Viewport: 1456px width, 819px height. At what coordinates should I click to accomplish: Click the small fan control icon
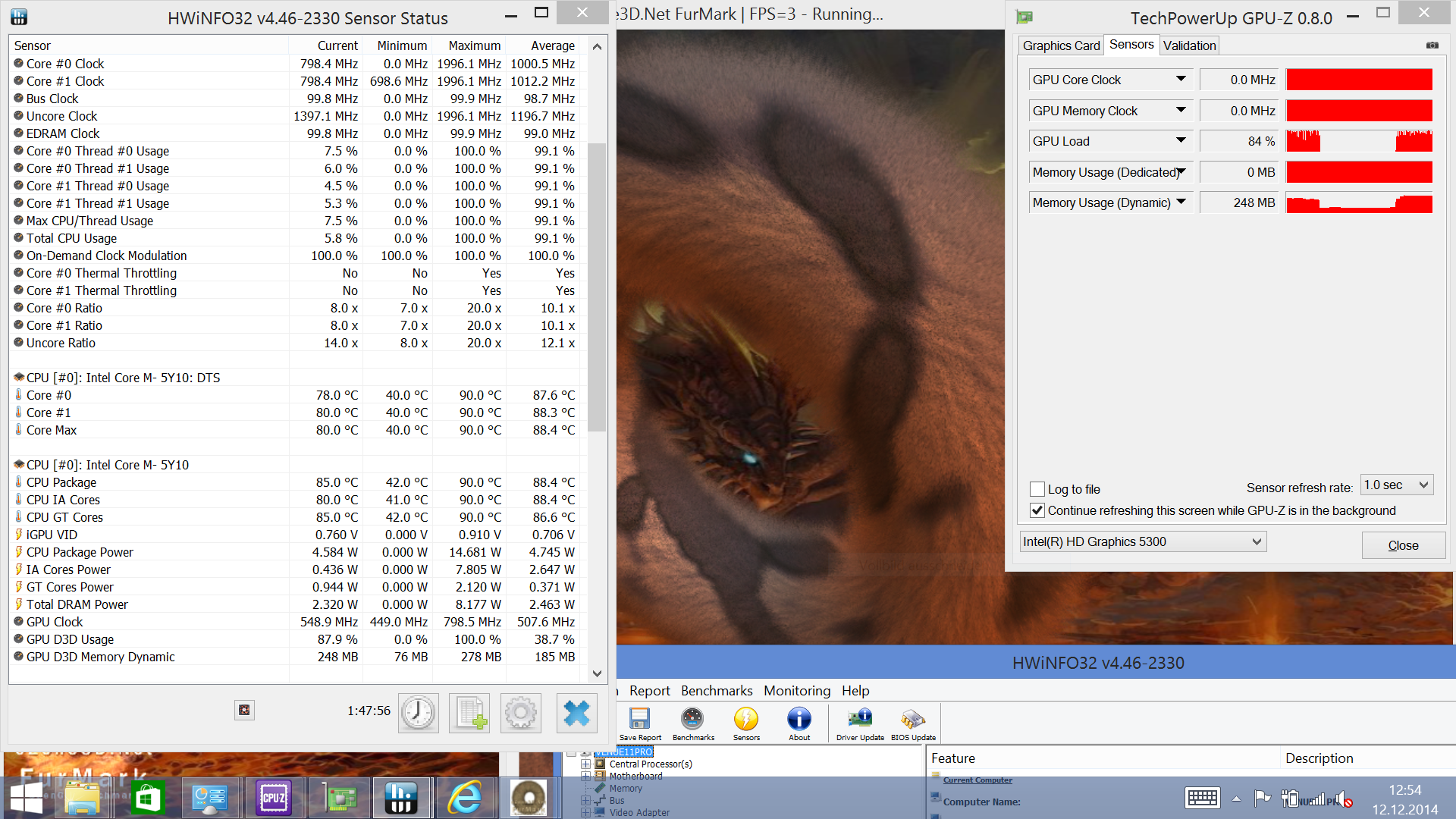(x=244, y=710)
